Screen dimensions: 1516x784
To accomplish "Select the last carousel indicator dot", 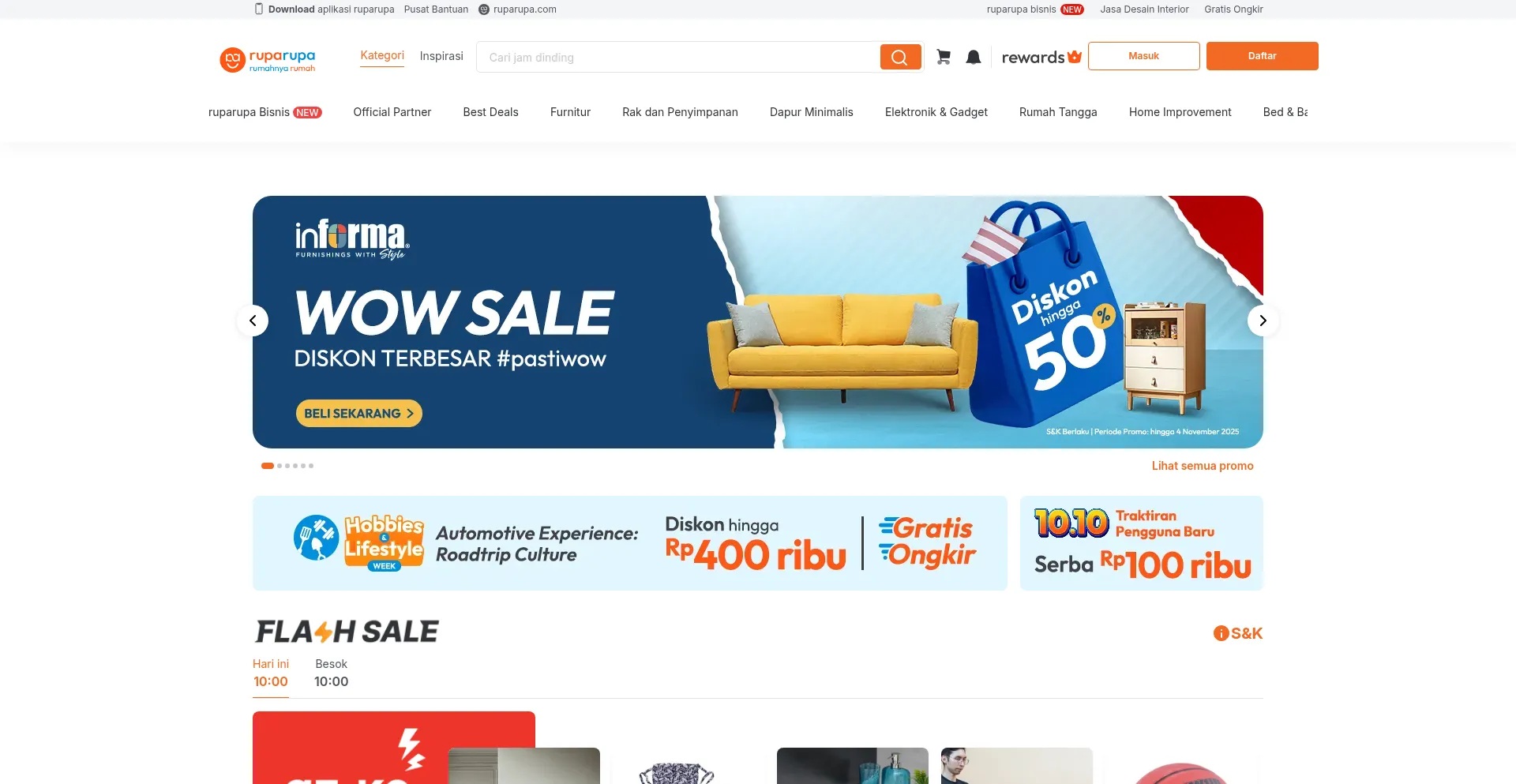I will pyautogui.click(x=311, y=466).
